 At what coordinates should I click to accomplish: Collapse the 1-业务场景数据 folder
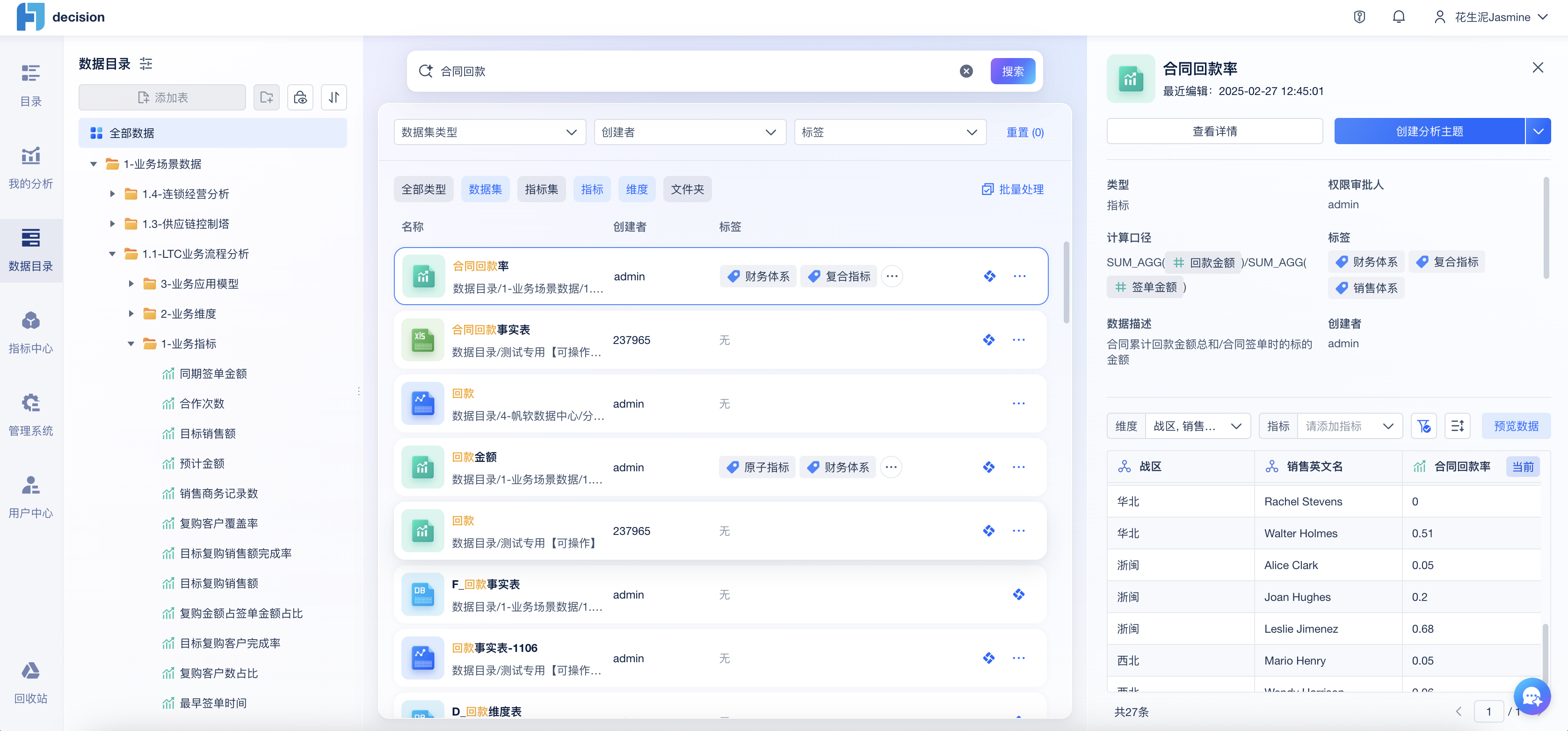pyautogui.click(x=94, y=164)
